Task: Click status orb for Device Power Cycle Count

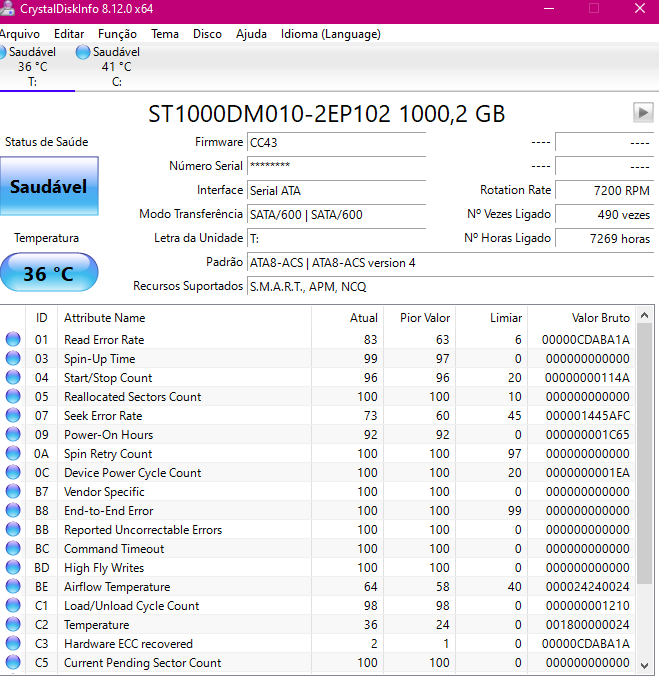Action: [13, 472]
